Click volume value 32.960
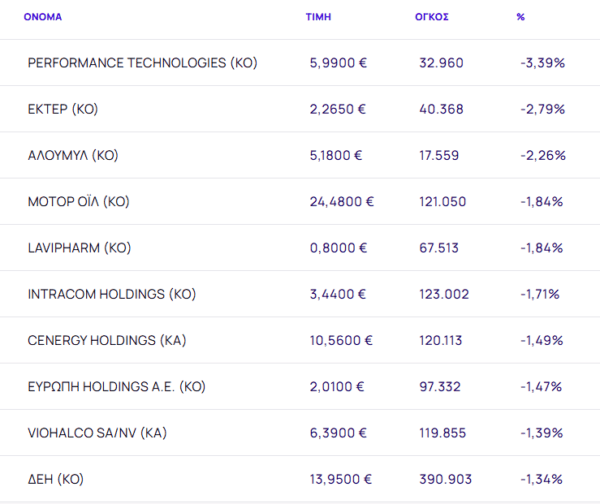The width and height of the screenshot is (600, 504). [441, 63]
